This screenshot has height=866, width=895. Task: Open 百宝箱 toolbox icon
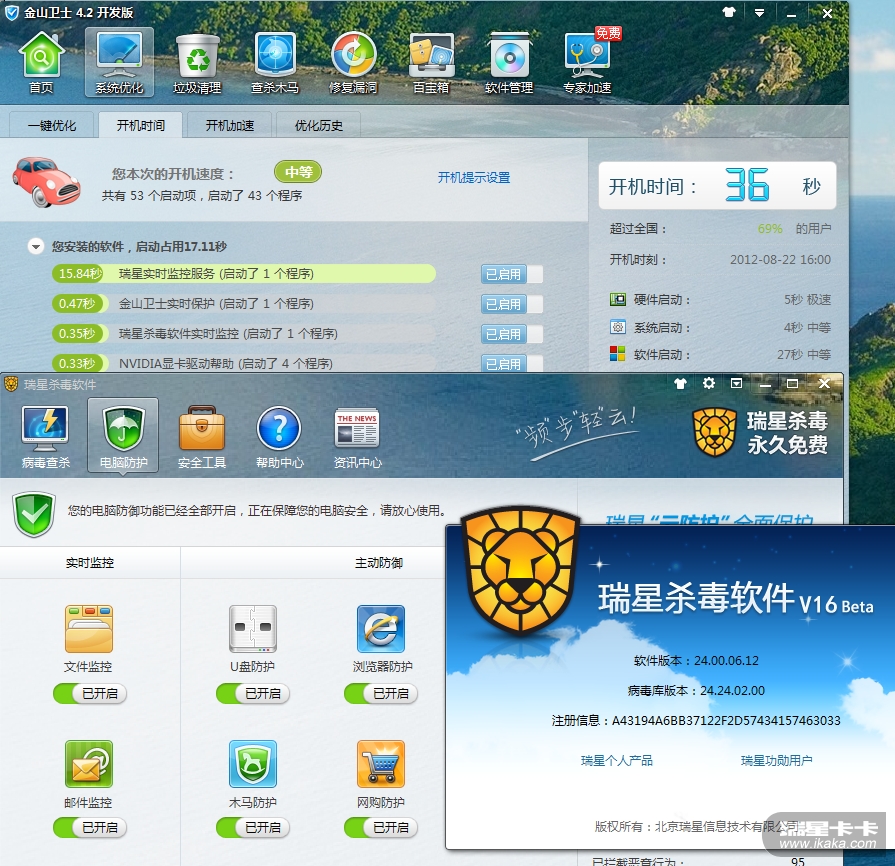(x=432, y=62)
